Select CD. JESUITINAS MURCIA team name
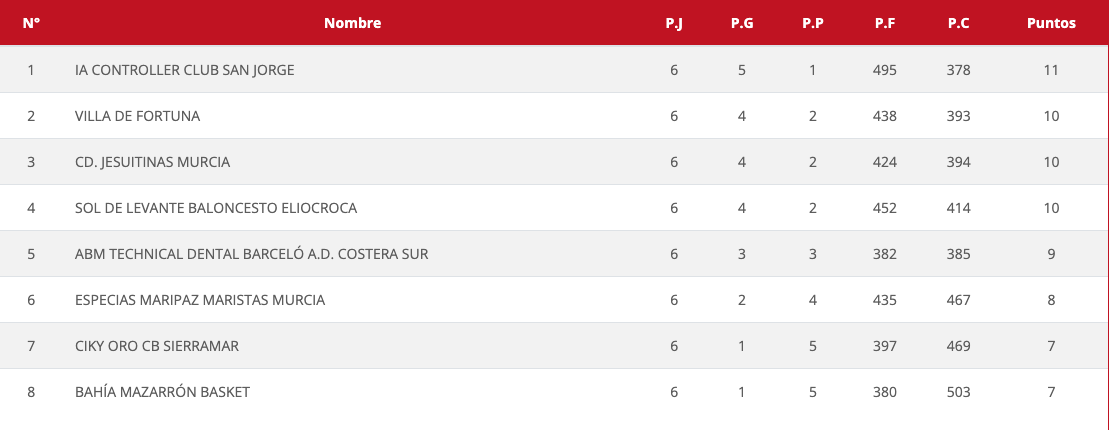The height and width of the screenshot is (430, 1112). pos(152,162)
